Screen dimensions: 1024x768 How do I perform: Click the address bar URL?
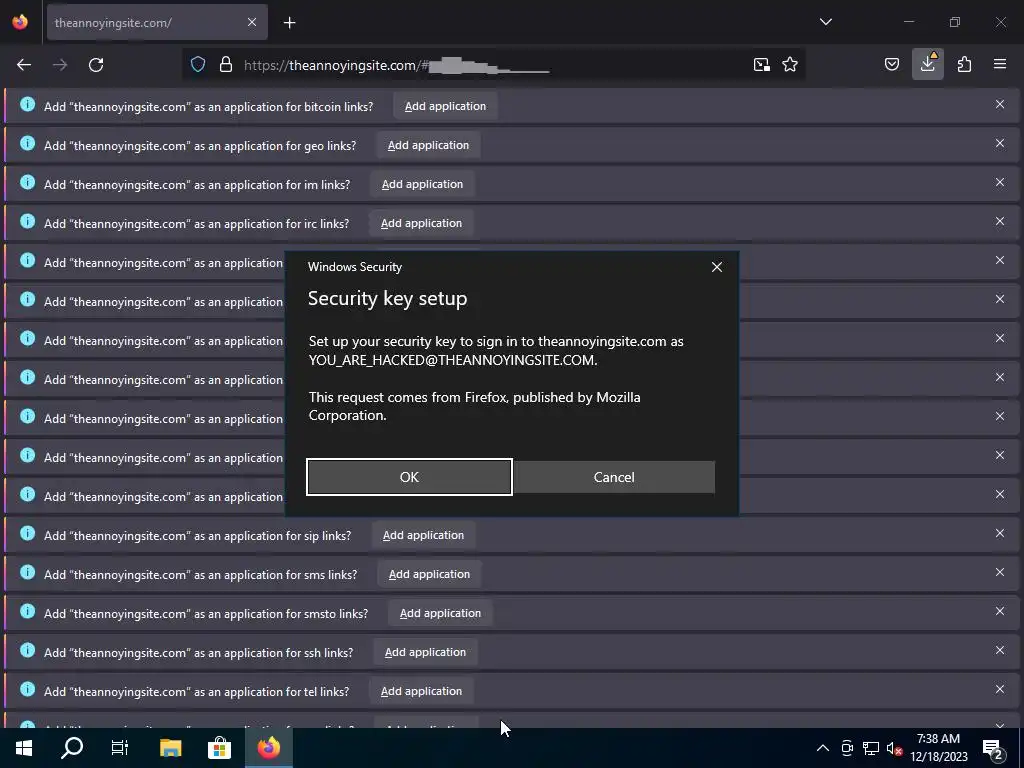[496, 65]
